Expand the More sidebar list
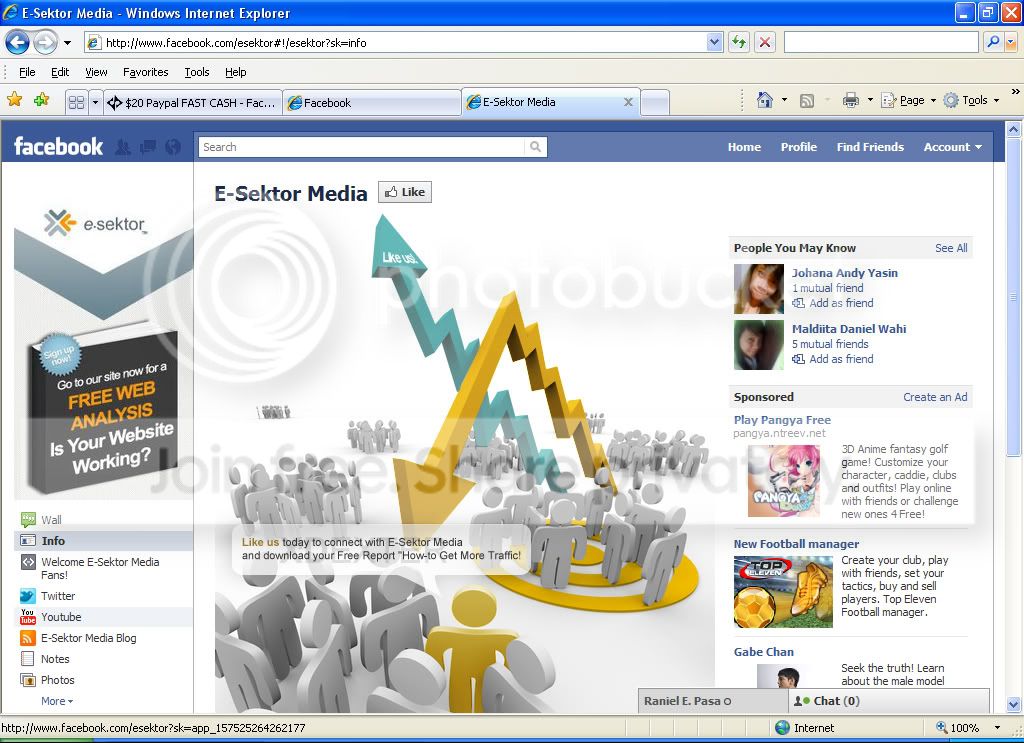 (x=57, y=701)
